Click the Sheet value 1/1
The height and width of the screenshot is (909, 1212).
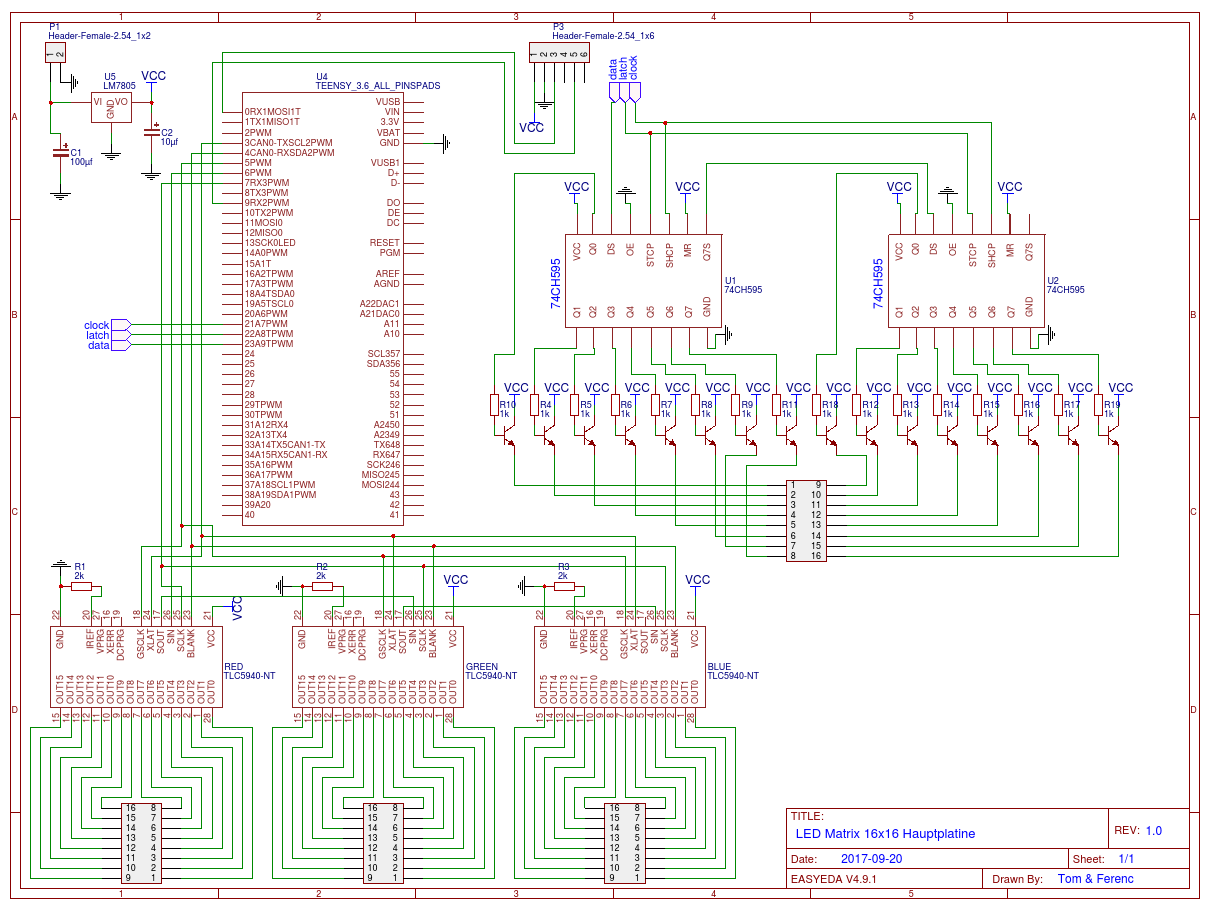point(1126,859)
